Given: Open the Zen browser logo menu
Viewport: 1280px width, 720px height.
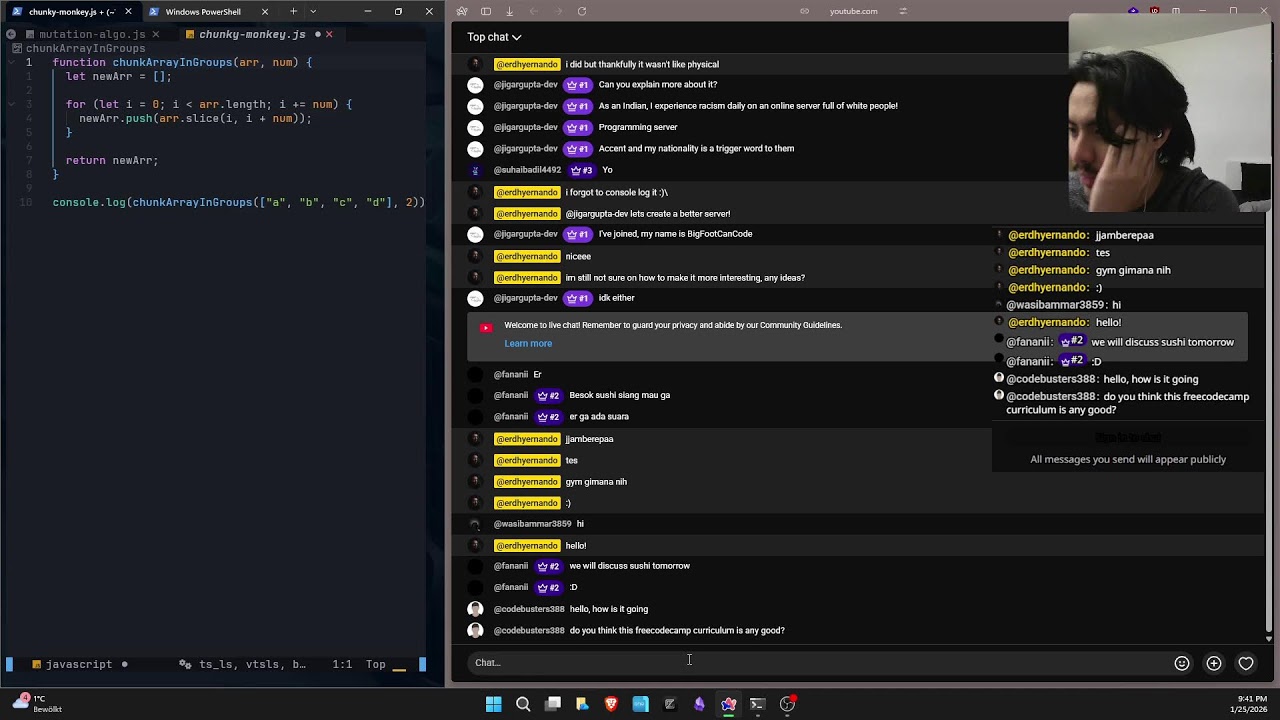Looking at the screenshot, I should (461, 11).
